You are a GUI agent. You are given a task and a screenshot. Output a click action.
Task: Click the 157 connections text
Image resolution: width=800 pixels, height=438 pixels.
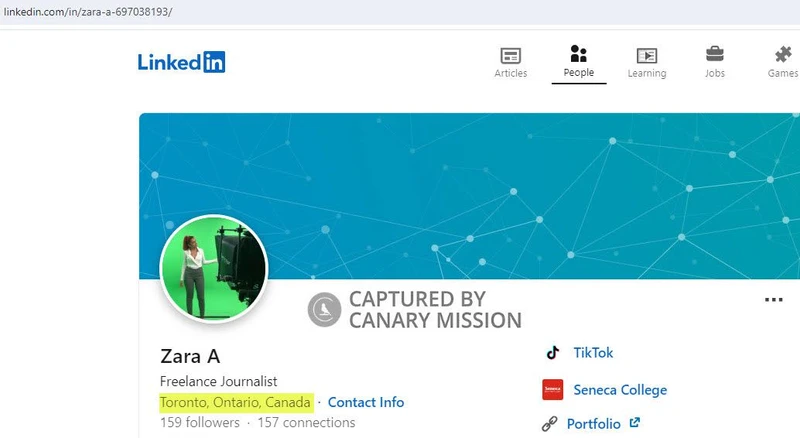[306, 423]
